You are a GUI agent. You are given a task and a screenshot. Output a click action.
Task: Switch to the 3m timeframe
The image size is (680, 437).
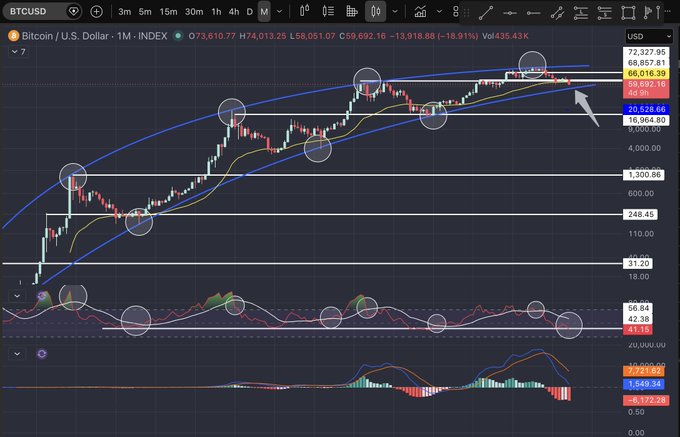(124, 12)
